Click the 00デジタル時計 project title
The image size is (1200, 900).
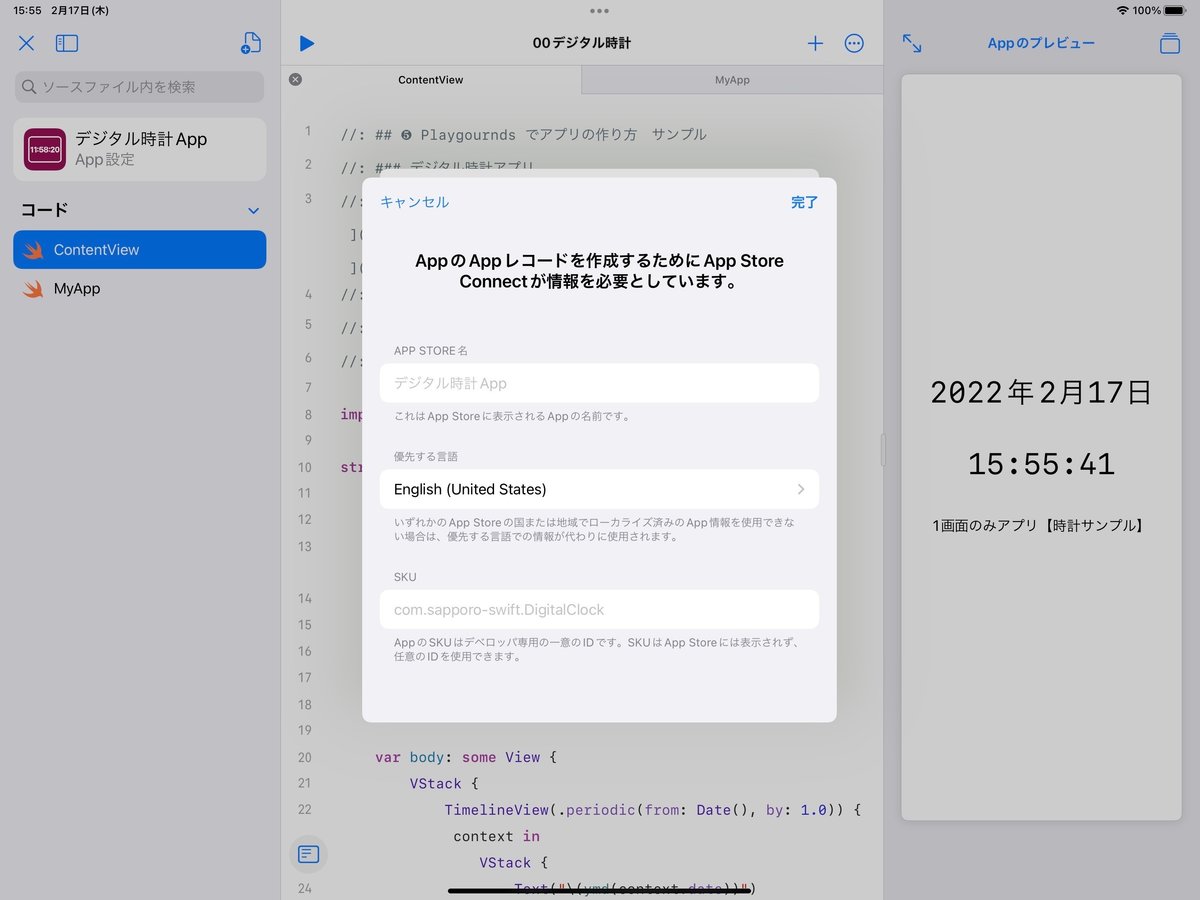[582, 43]
